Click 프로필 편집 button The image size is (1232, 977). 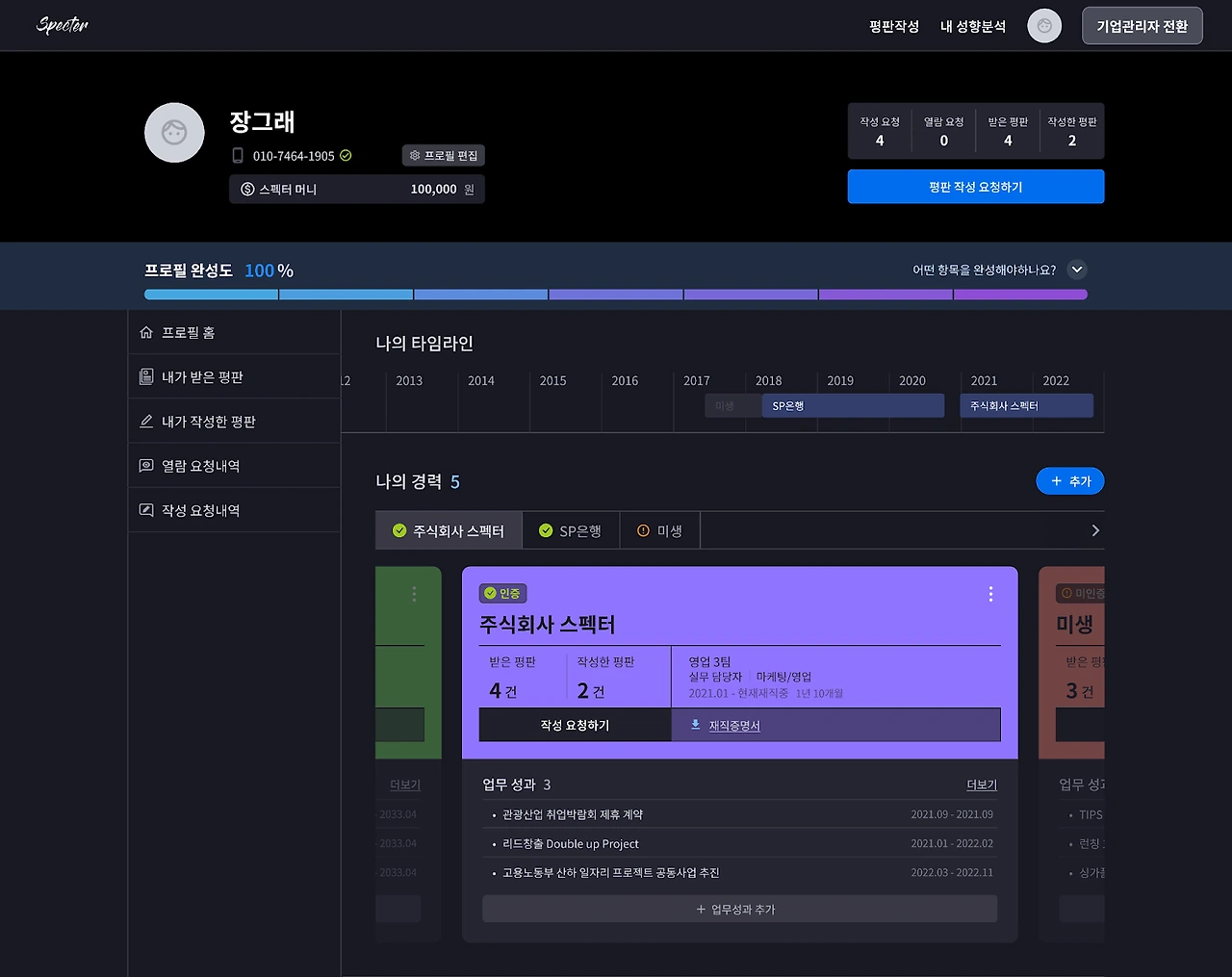coord(444,156)
